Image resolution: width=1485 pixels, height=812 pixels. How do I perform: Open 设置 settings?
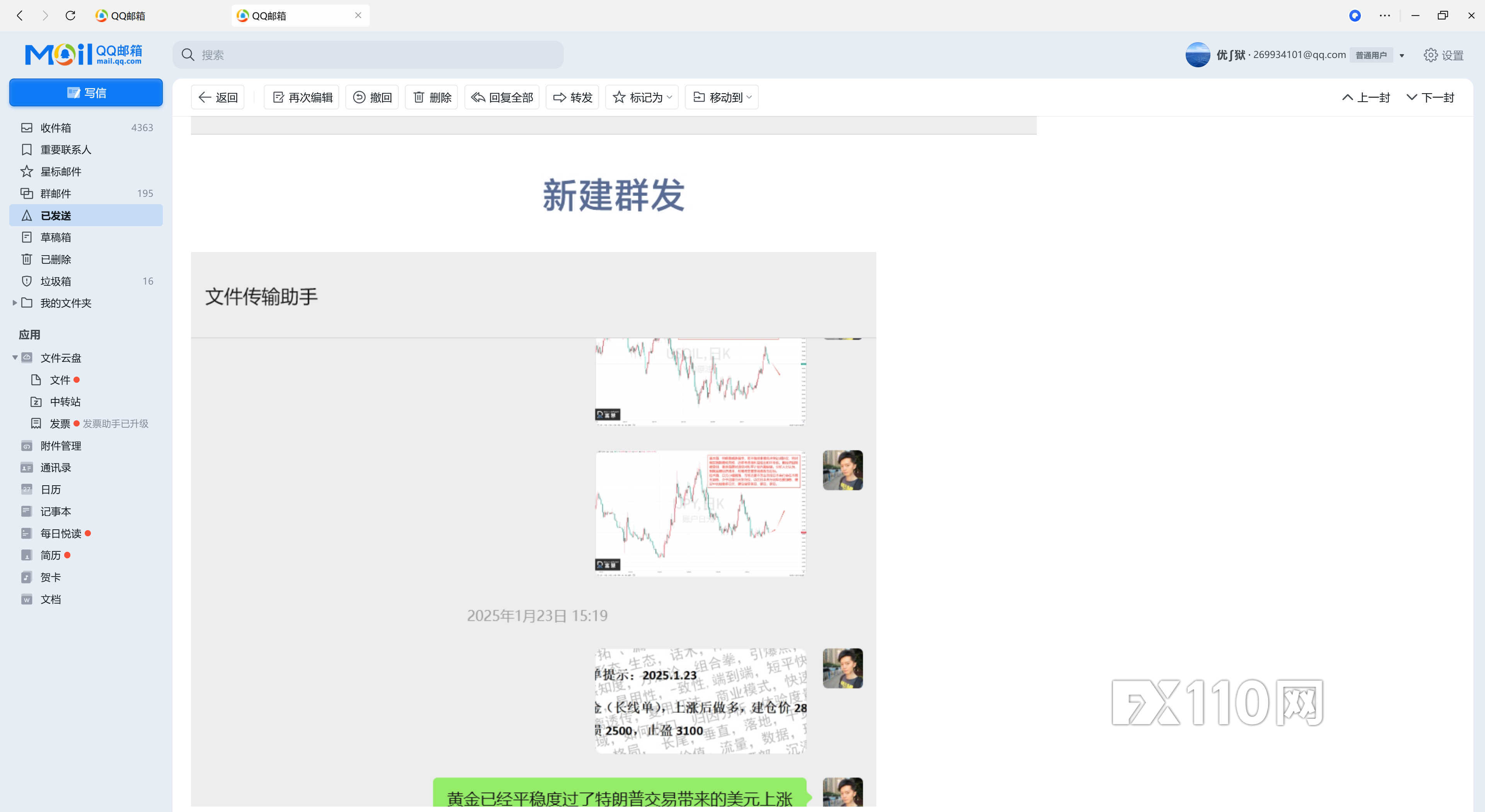pyautogui.click(x=1444, y=55)
